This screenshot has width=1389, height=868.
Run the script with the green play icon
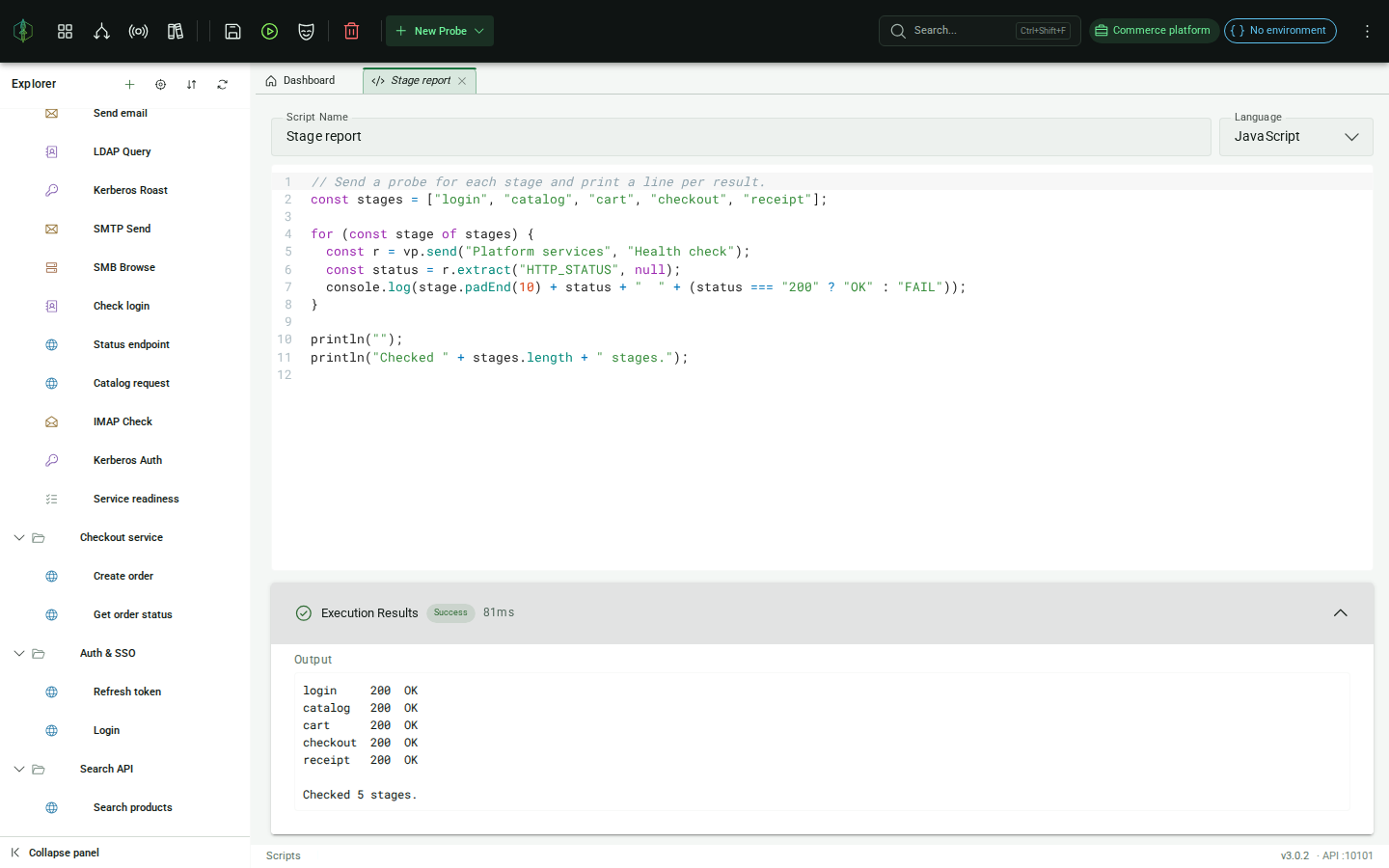270,31
